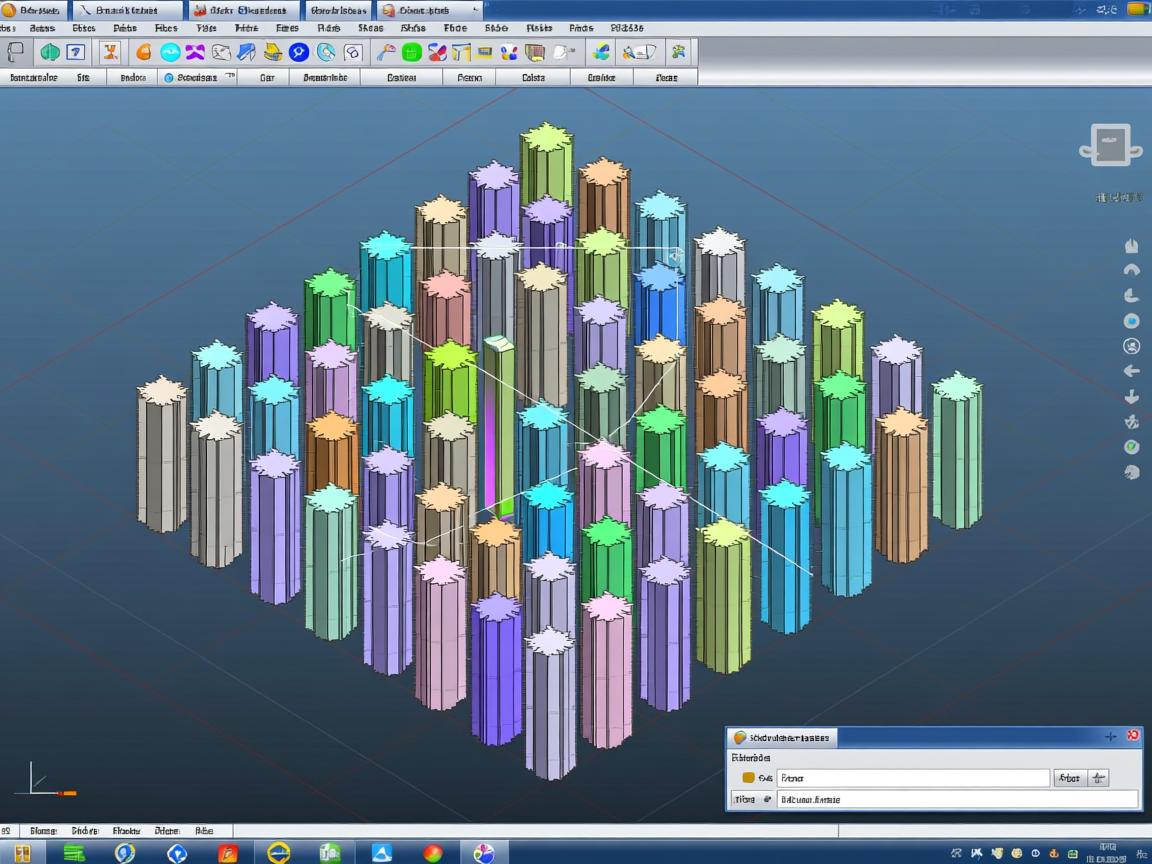Click the blue question-mark box toolbar icon
This screenshot has height=864, width=1152.
coord(76,53)
